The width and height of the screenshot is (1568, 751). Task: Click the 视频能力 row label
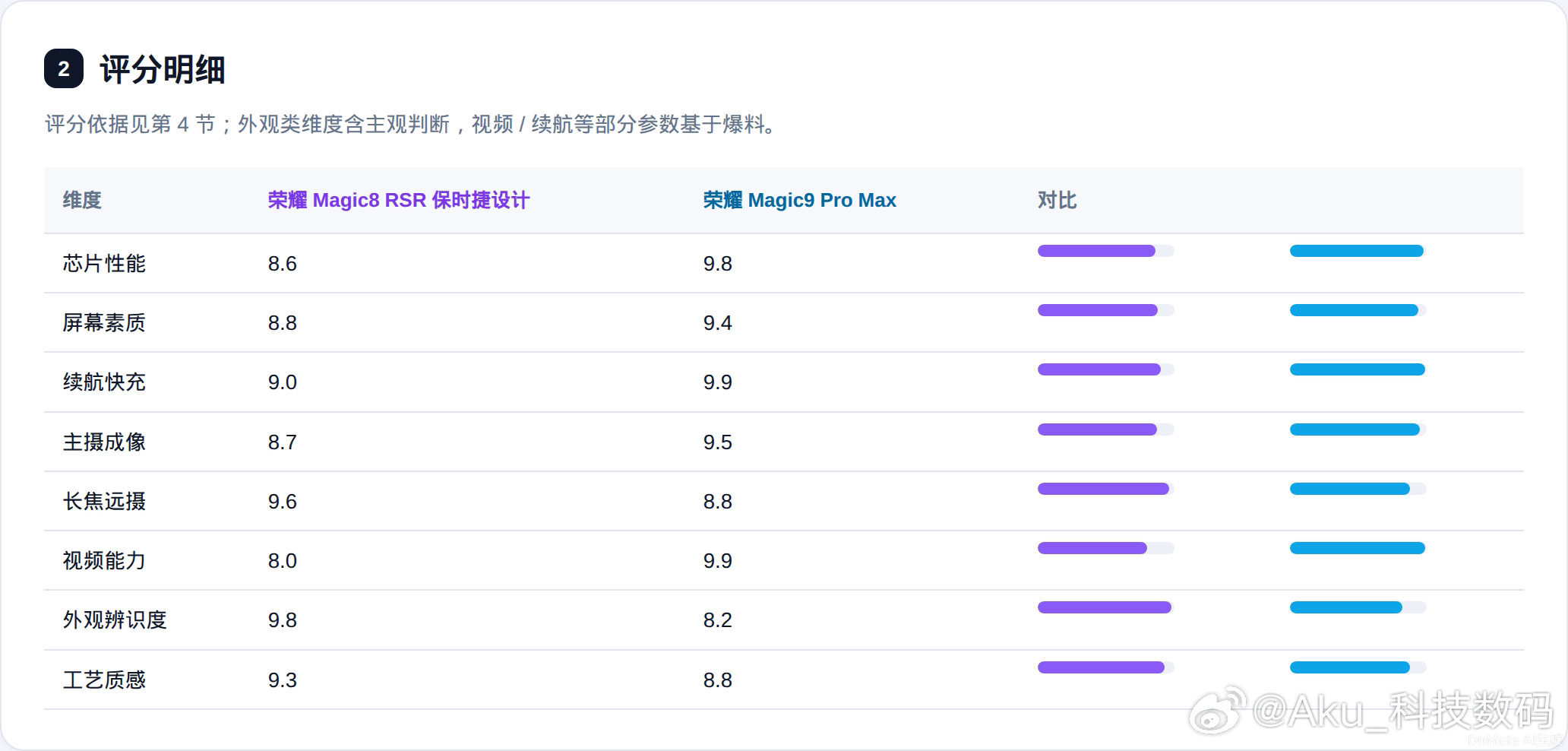[104, 561]
